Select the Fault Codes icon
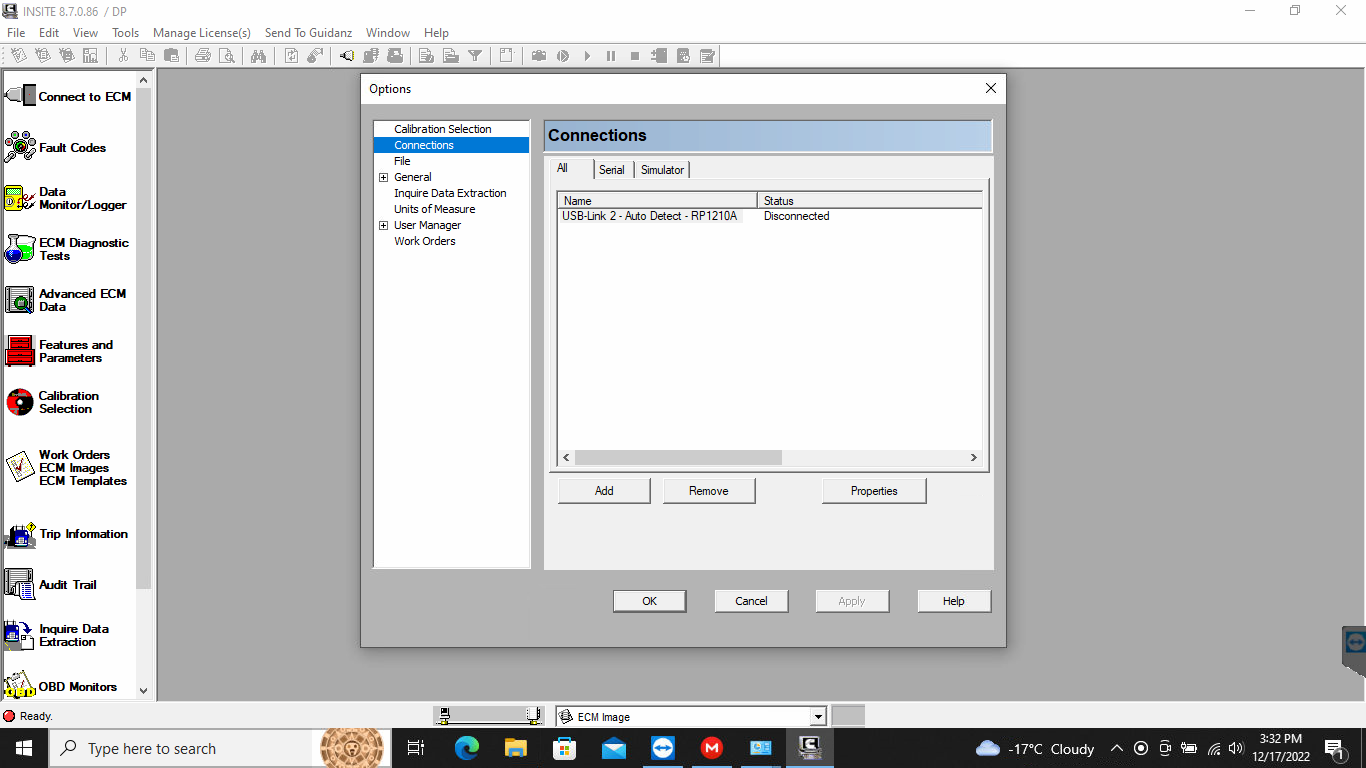The width and height of the screenshot is (1366, 768). pos(67,147)
